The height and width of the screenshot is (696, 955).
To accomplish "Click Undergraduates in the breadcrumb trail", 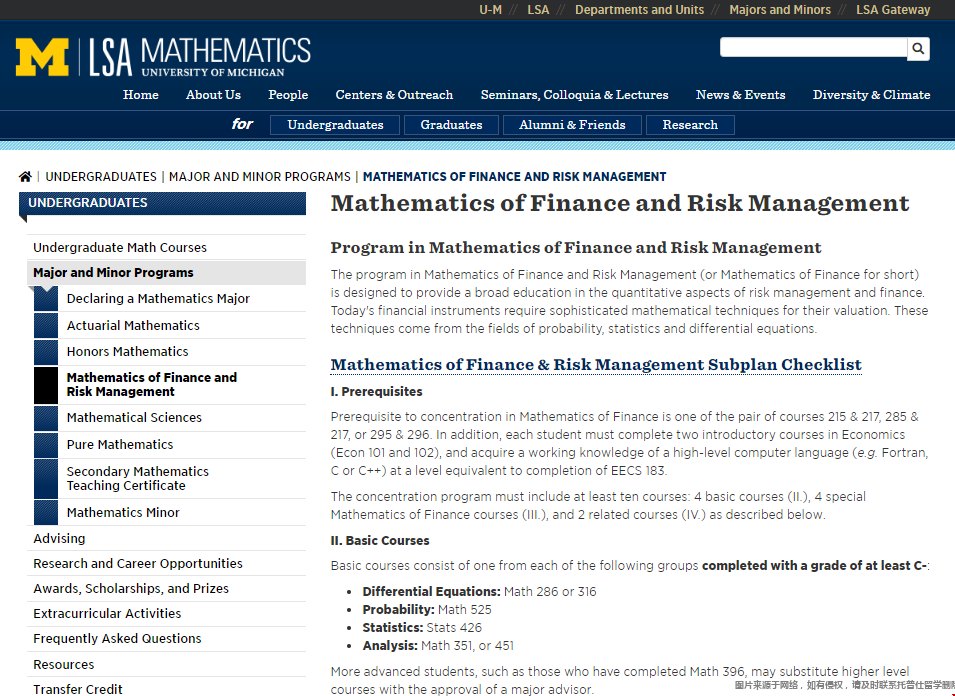I will tap(101, 177).
